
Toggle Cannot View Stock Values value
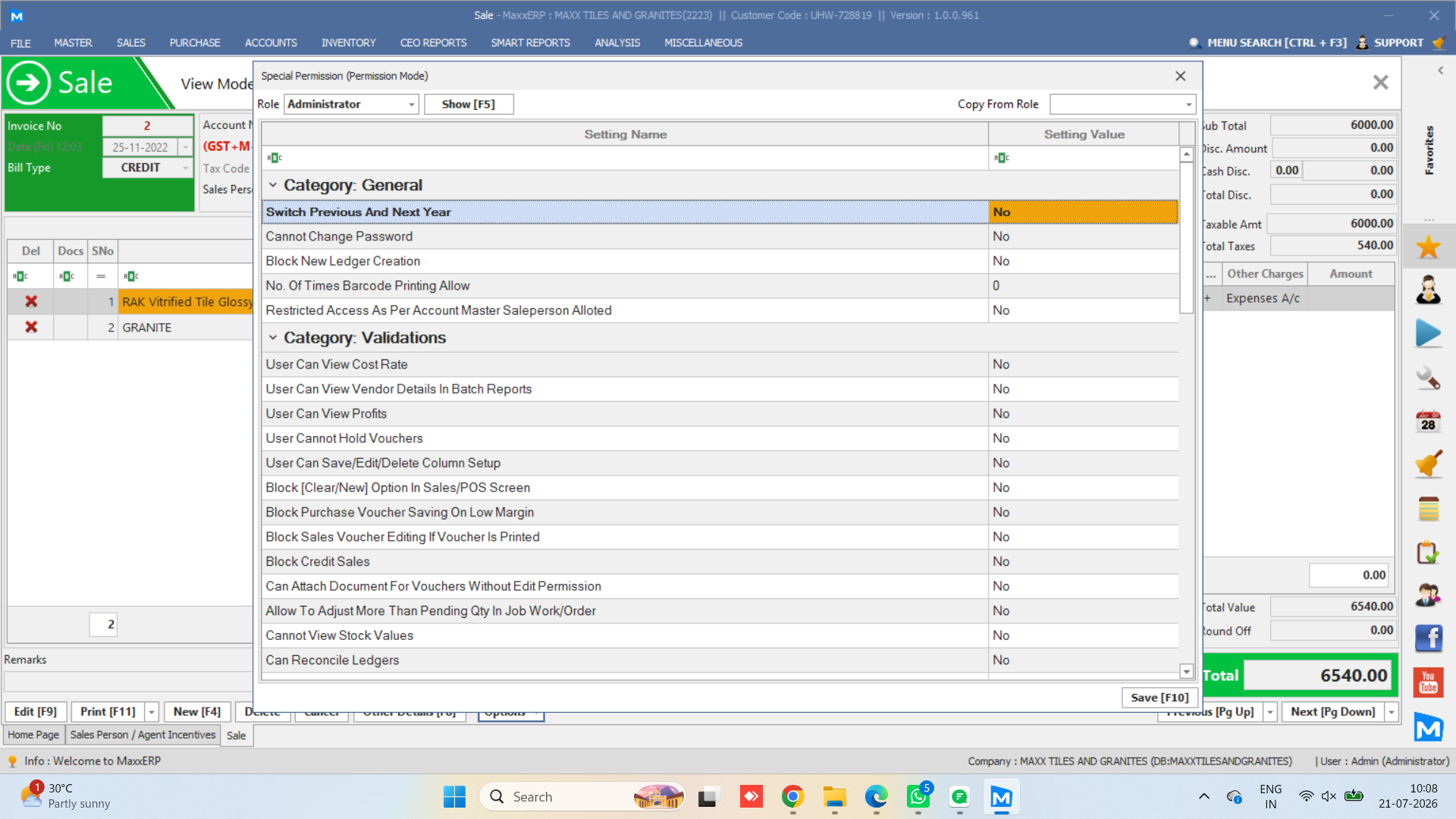pyautogui.click(x=1084, y=635)
